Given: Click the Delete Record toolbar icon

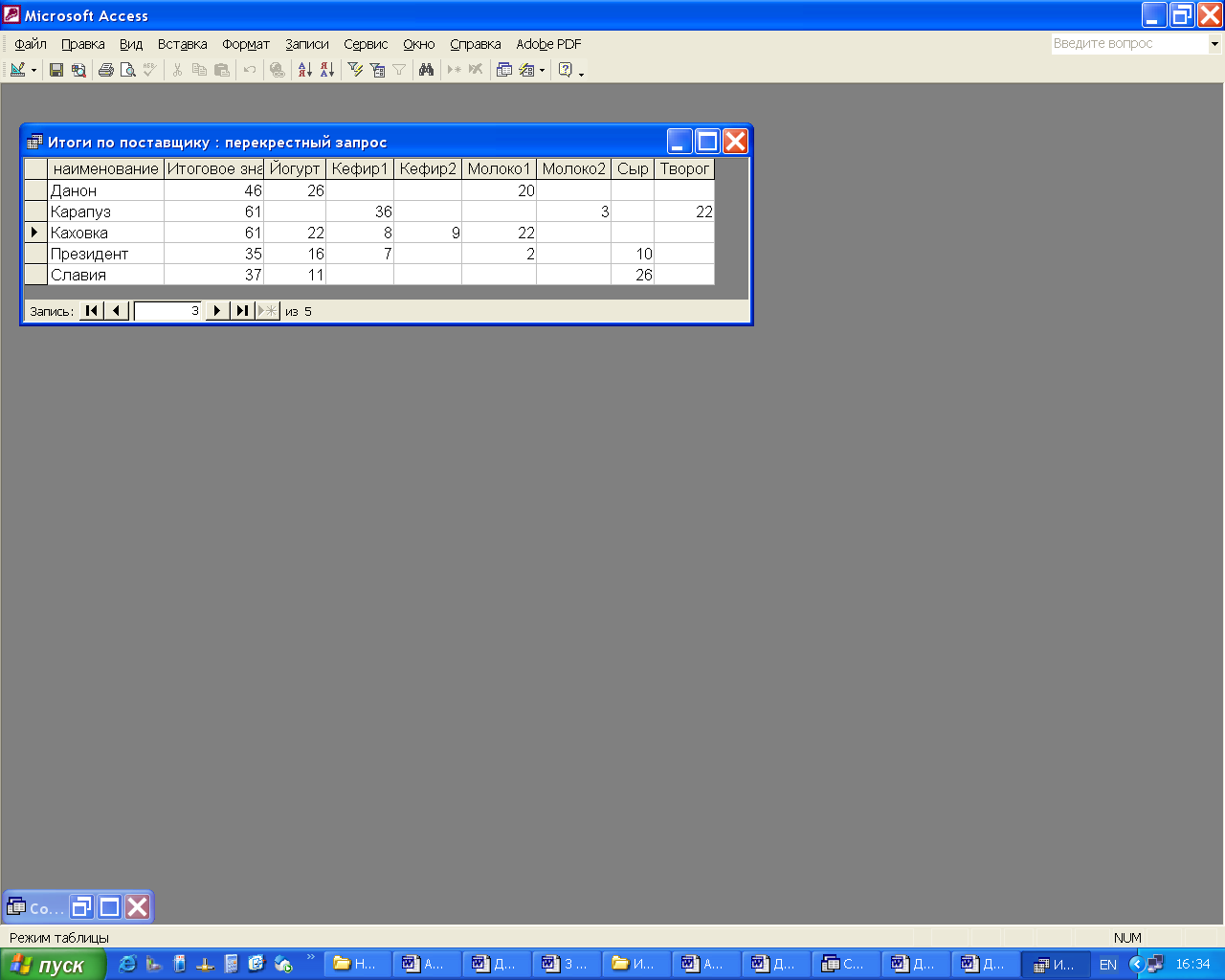Looking at the screenshot, I should tap(476, 70).
